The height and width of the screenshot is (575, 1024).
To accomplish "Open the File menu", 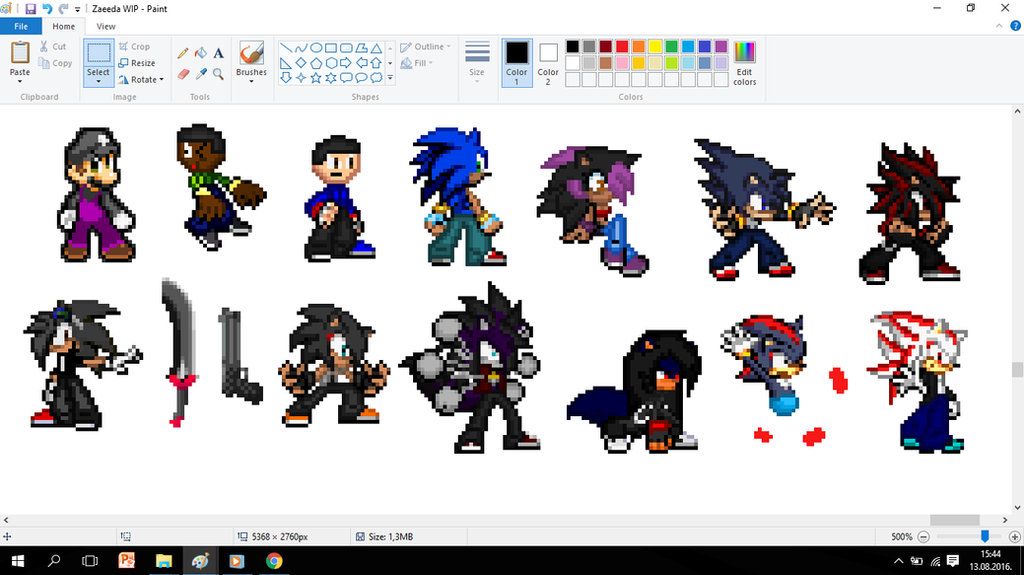I will (x=21, y=26).
